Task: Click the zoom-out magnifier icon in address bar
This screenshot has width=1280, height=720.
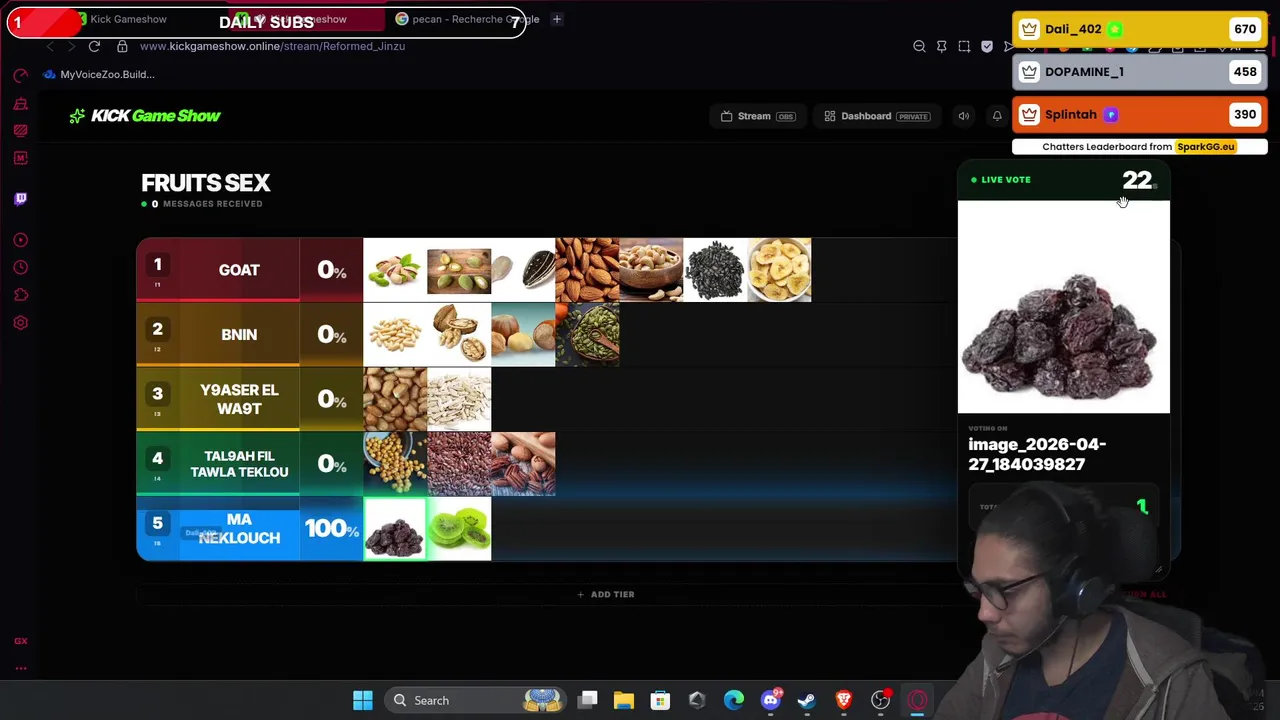Action: click(x=919, y=46)
